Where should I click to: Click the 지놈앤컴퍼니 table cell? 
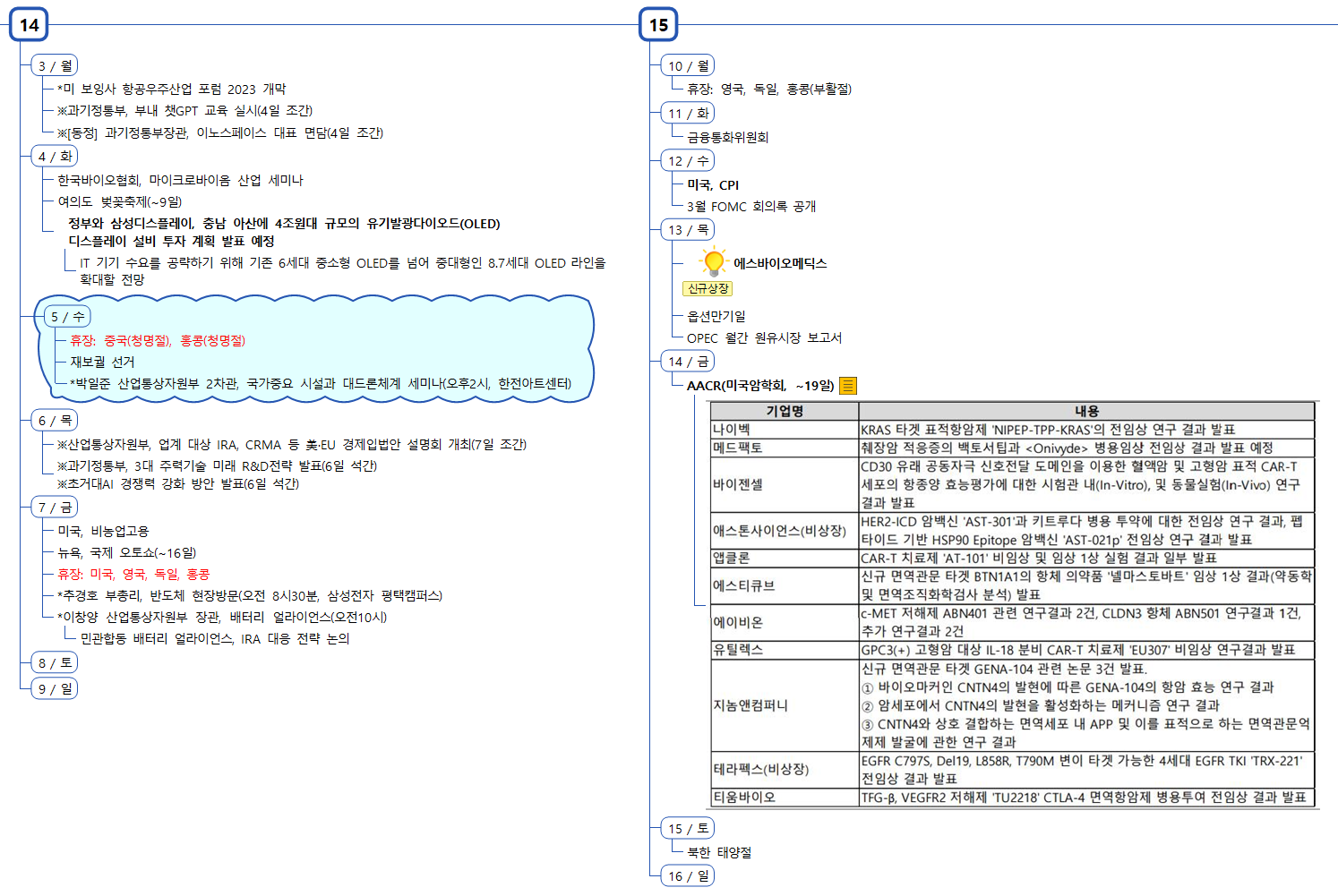pos(785,705)
